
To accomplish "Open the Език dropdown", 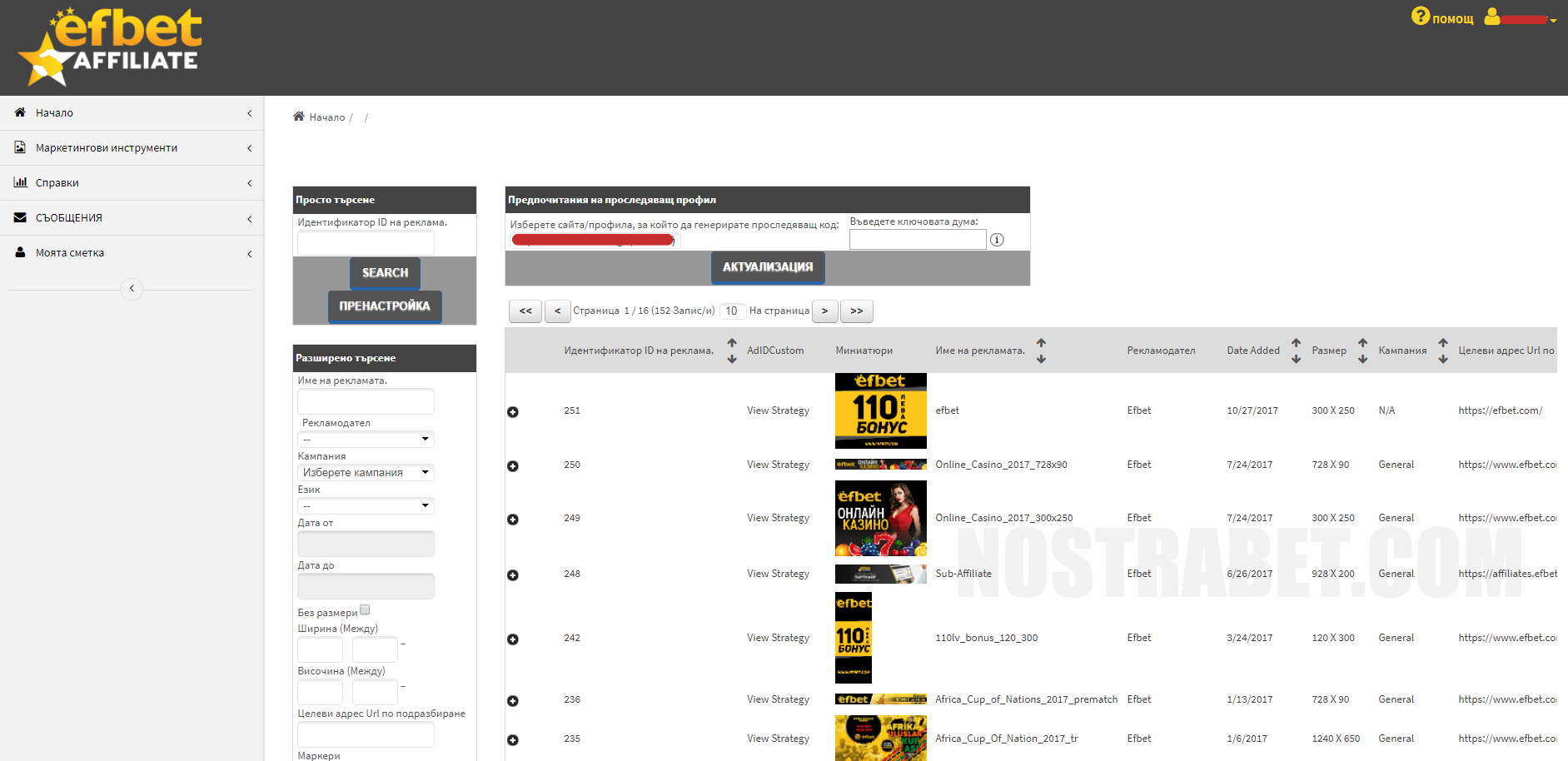I will (x=366, y=505).
